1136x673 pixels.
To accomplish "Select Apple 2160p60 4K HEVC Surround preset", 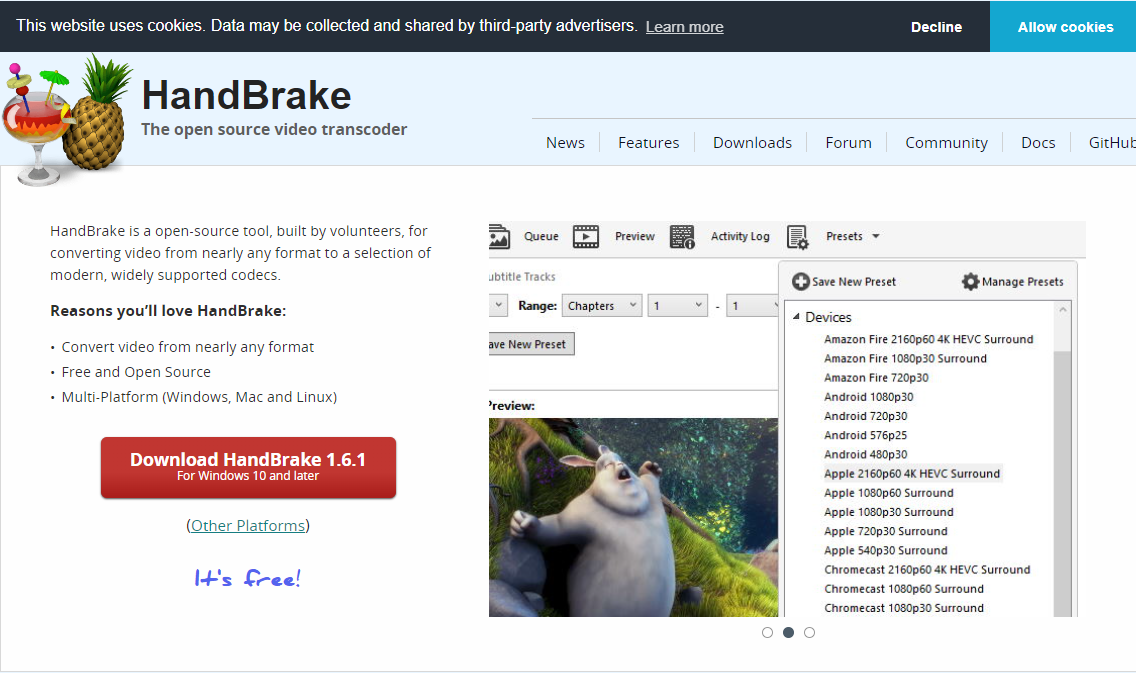I will tap(912, 473).
